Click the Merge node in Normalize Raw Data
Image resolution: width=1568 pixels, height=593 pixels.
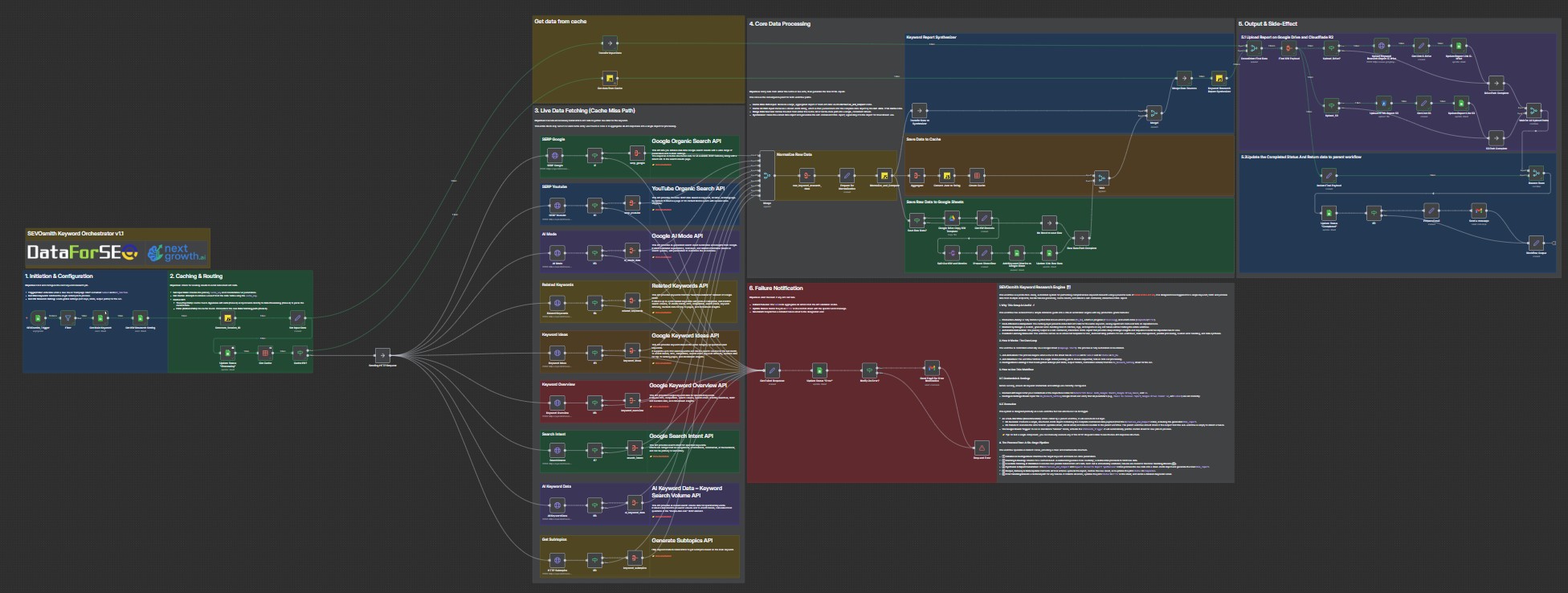pos(766,175)
